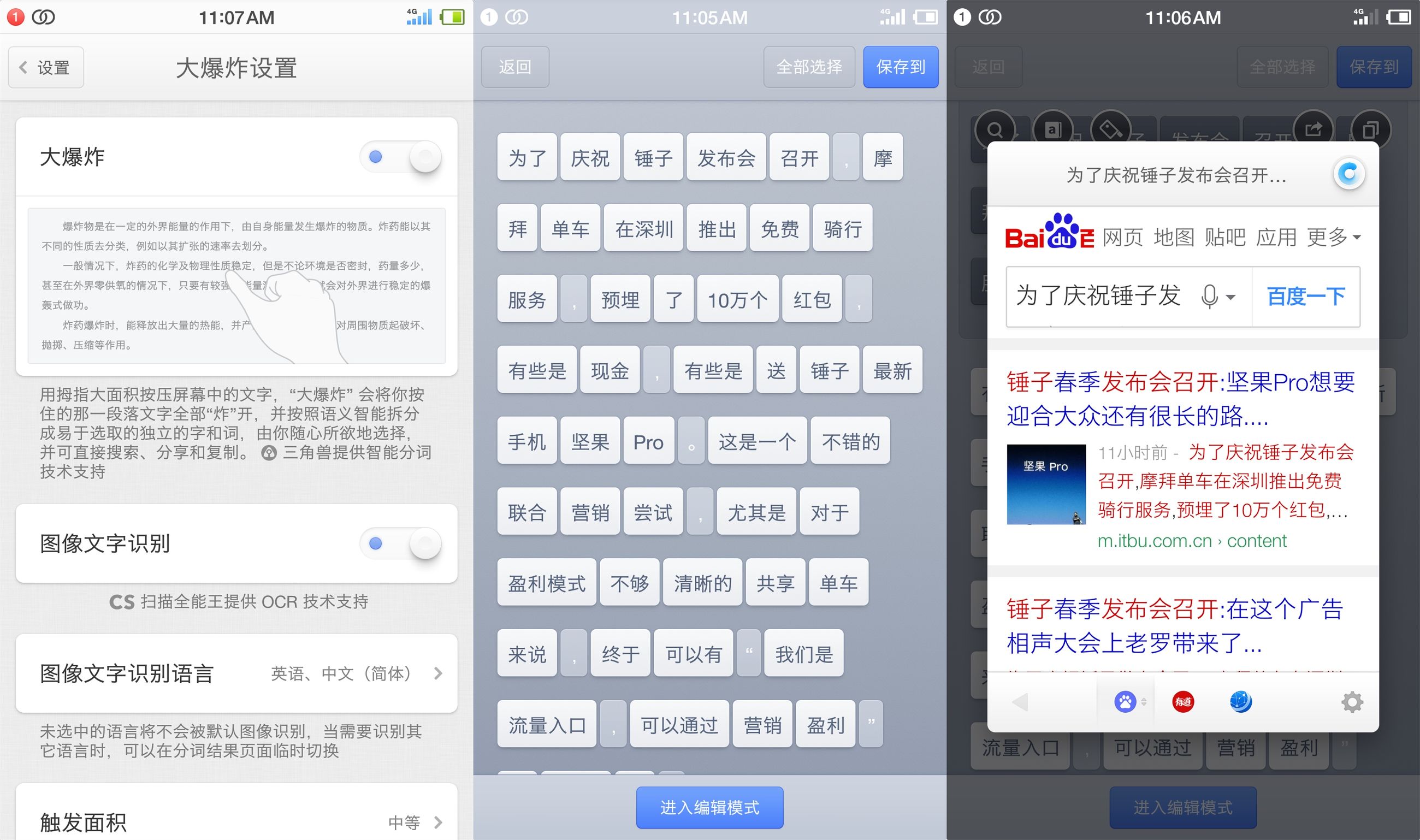Select the 联合 word chip

(x=527, y=512)
